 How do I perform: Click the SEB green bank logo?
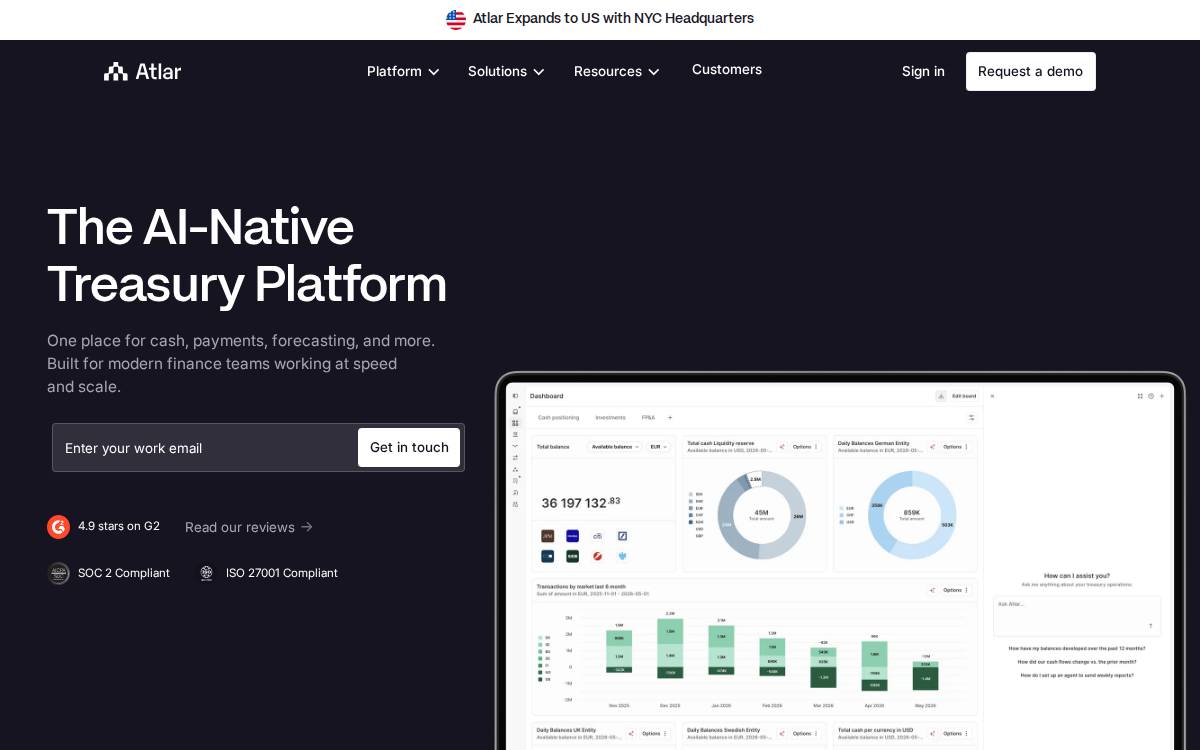coord(572,556)
